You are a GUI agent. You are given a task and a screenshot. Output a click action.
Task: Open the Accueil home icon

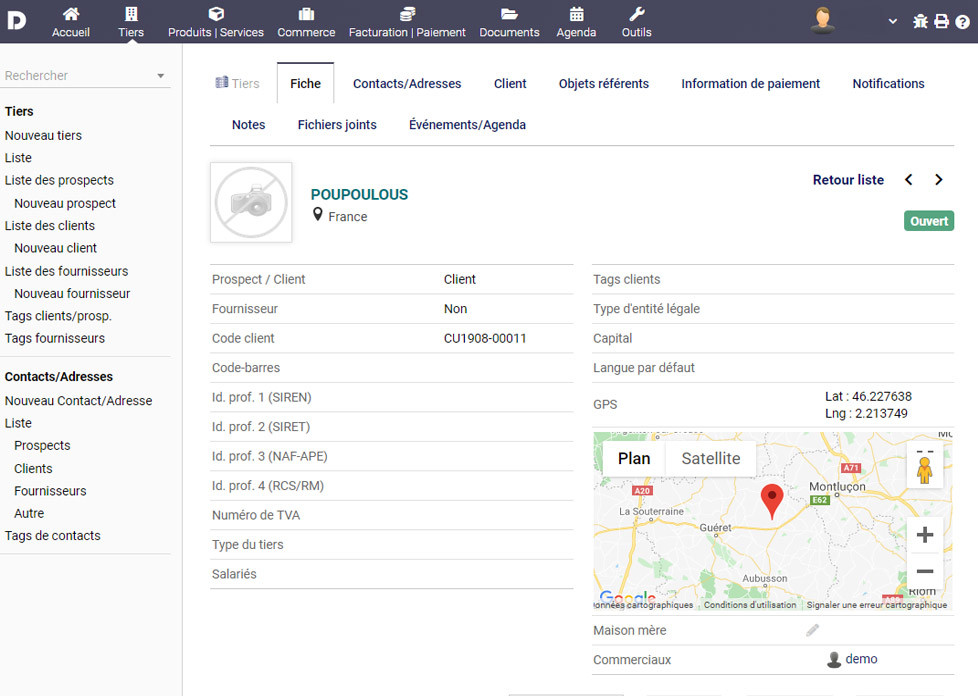click(71, 14)
